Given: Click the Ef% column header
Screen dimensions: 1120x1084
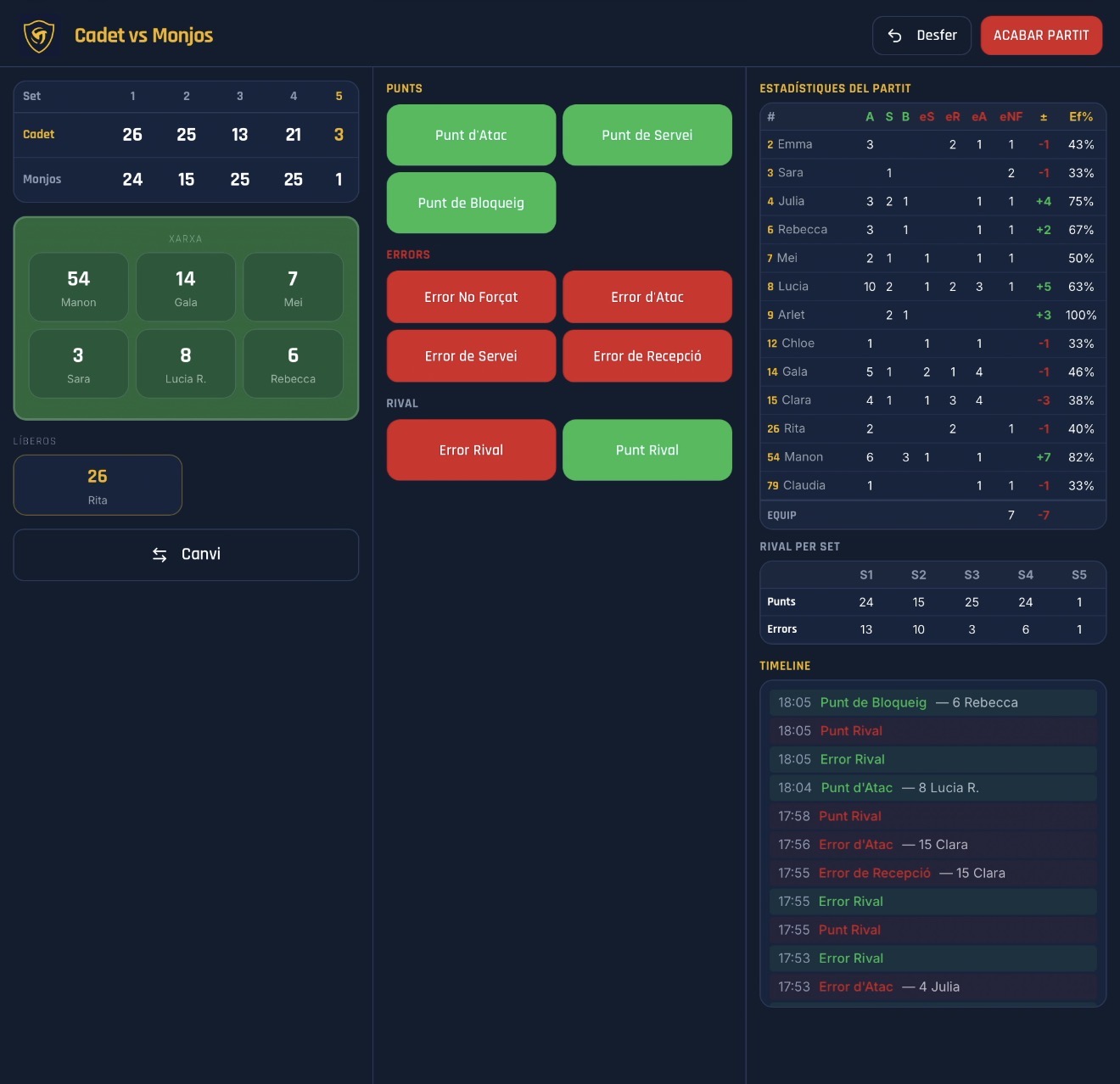Looking at the screenshot, I should pyautogui.click(x=1081, y=117).
